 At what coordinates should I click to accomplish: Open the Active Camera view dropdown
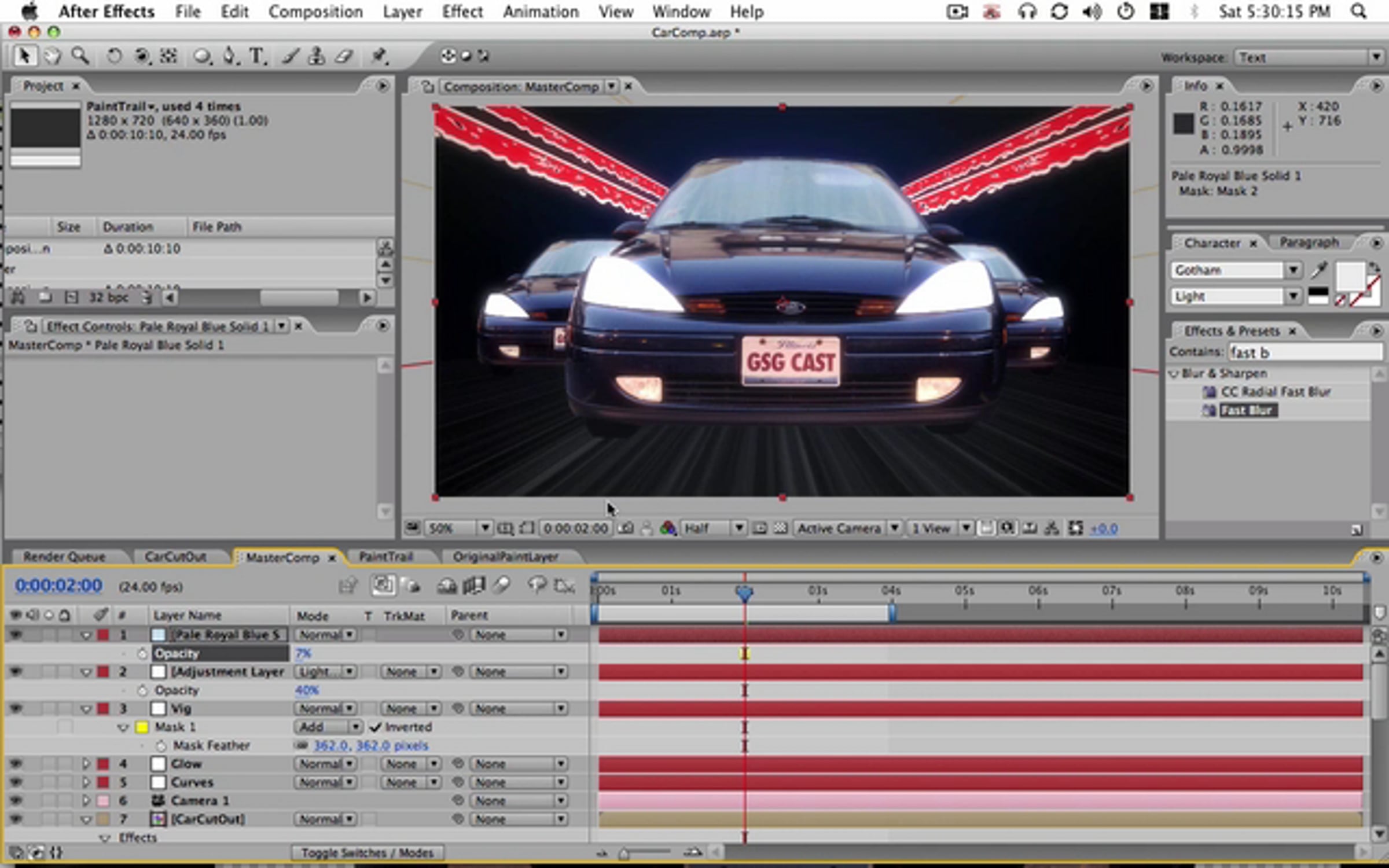[848, 528]
